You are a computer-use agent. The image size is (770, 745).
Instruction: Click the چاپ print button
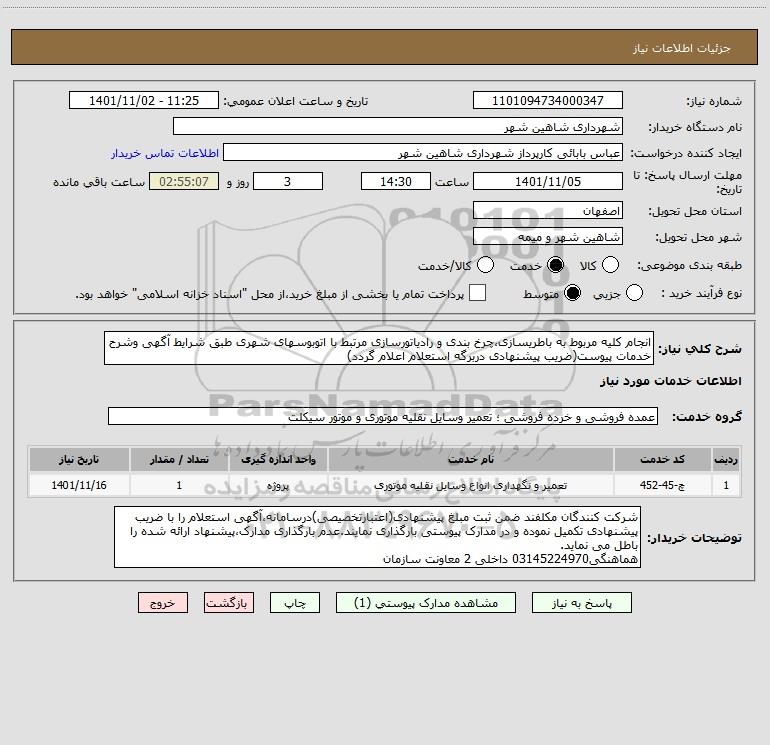click(295, 603)
